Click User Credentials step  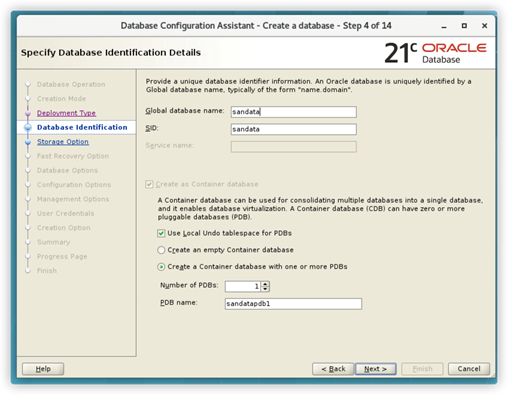click(x=65, y=213)
